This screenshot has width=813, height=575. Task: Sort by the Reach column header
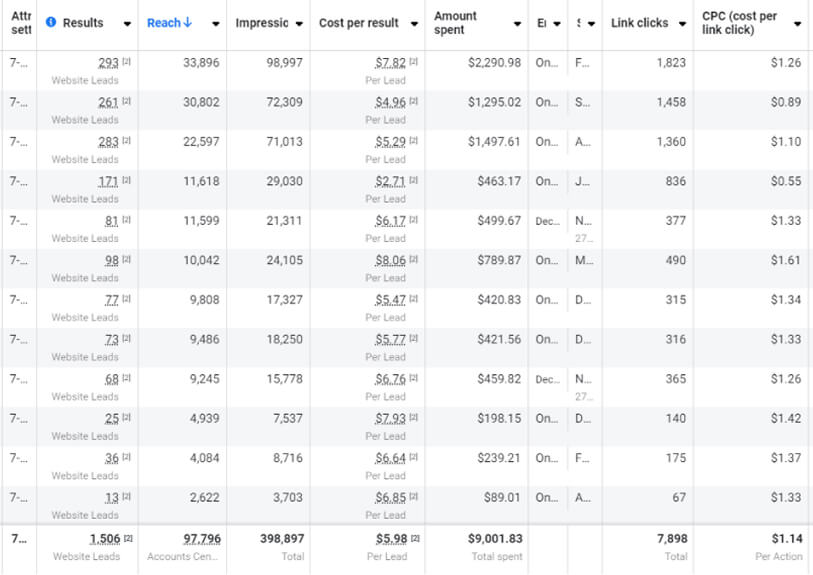tap(163, 22)
